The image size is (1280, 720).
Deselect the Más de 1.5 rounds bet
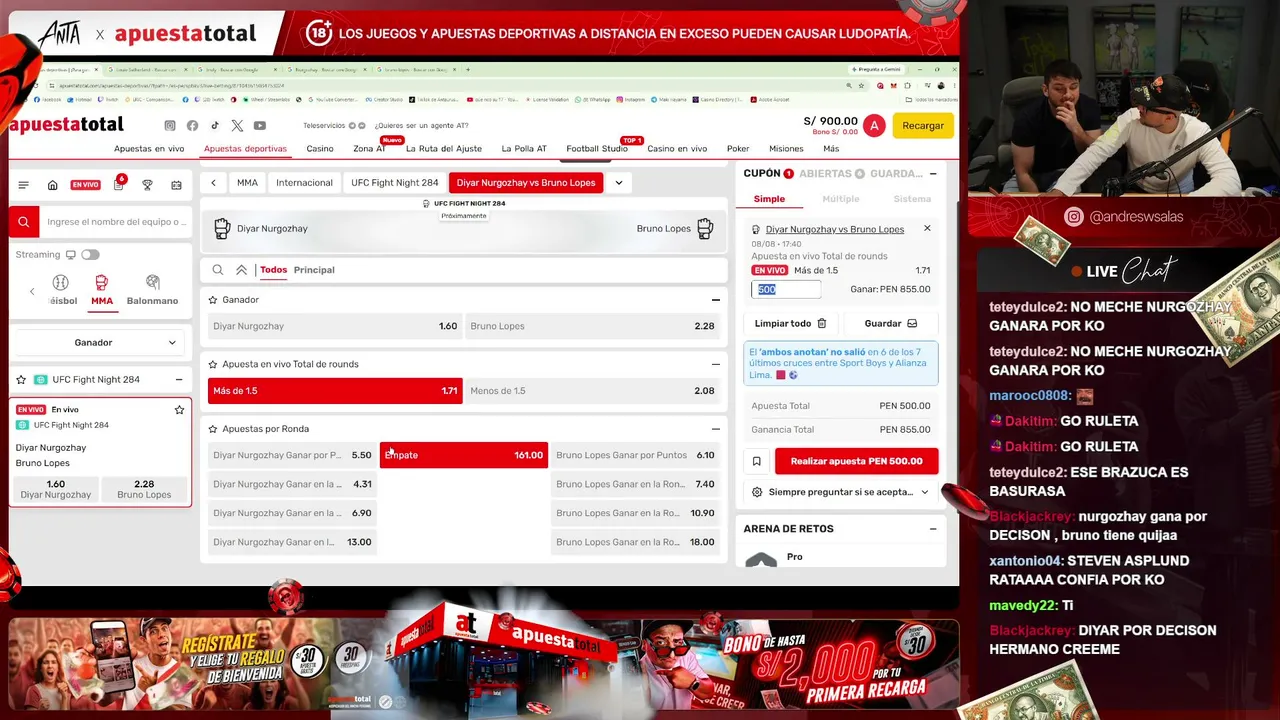coord(335,391)
